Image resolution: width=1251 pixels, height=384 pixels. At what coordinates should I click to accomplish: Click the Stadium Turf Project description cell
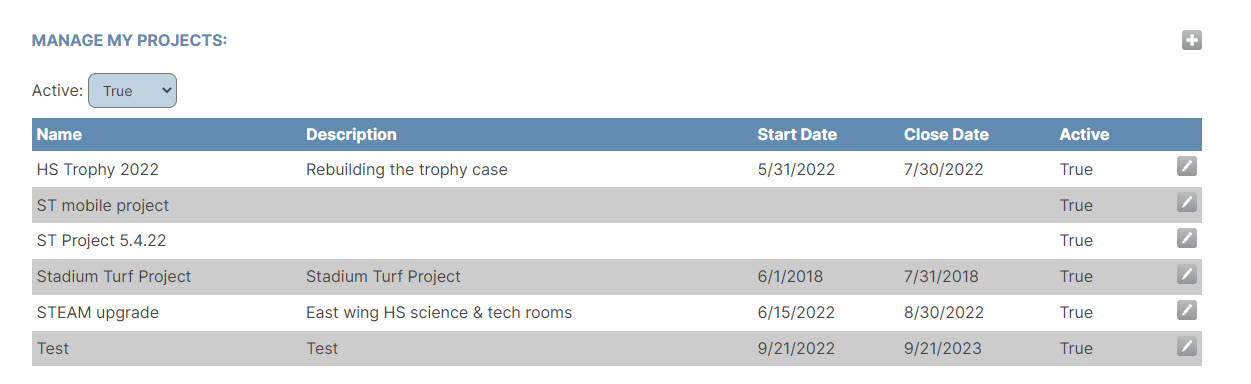coord(383,276)
